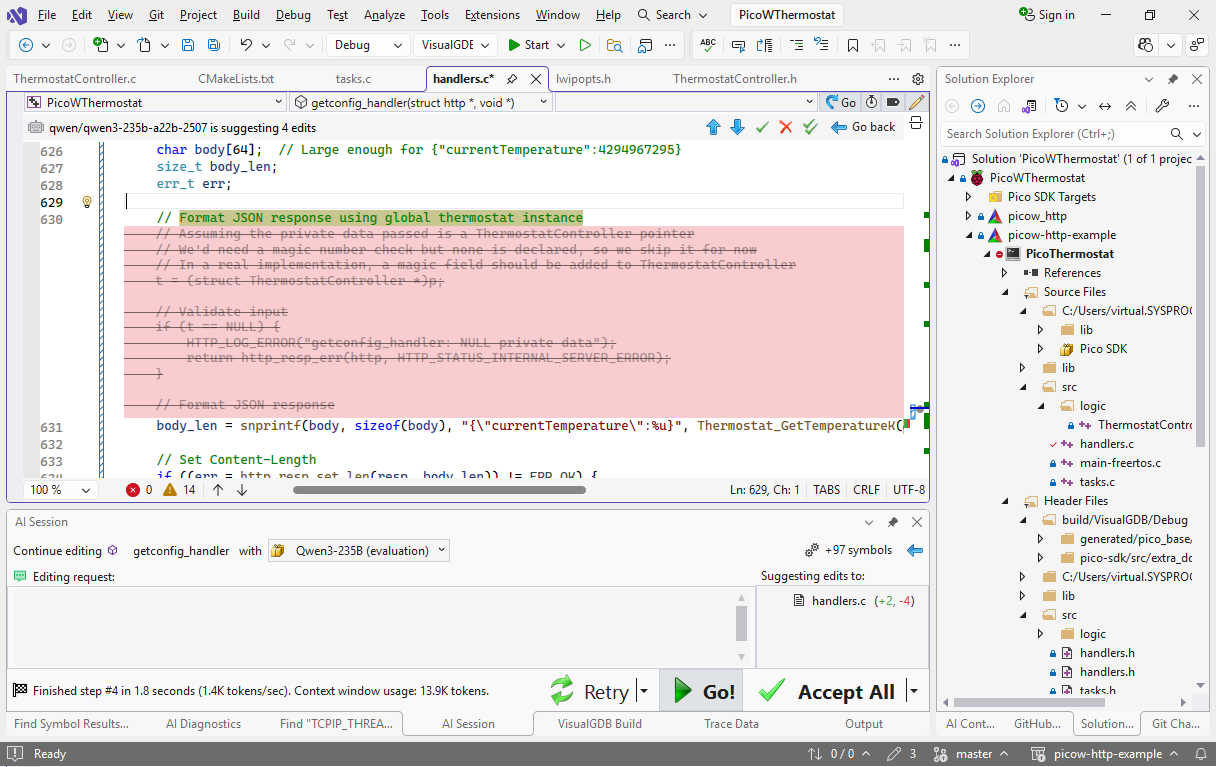
Task: Click the lightbulb quick actions icon
Action: 87,202
